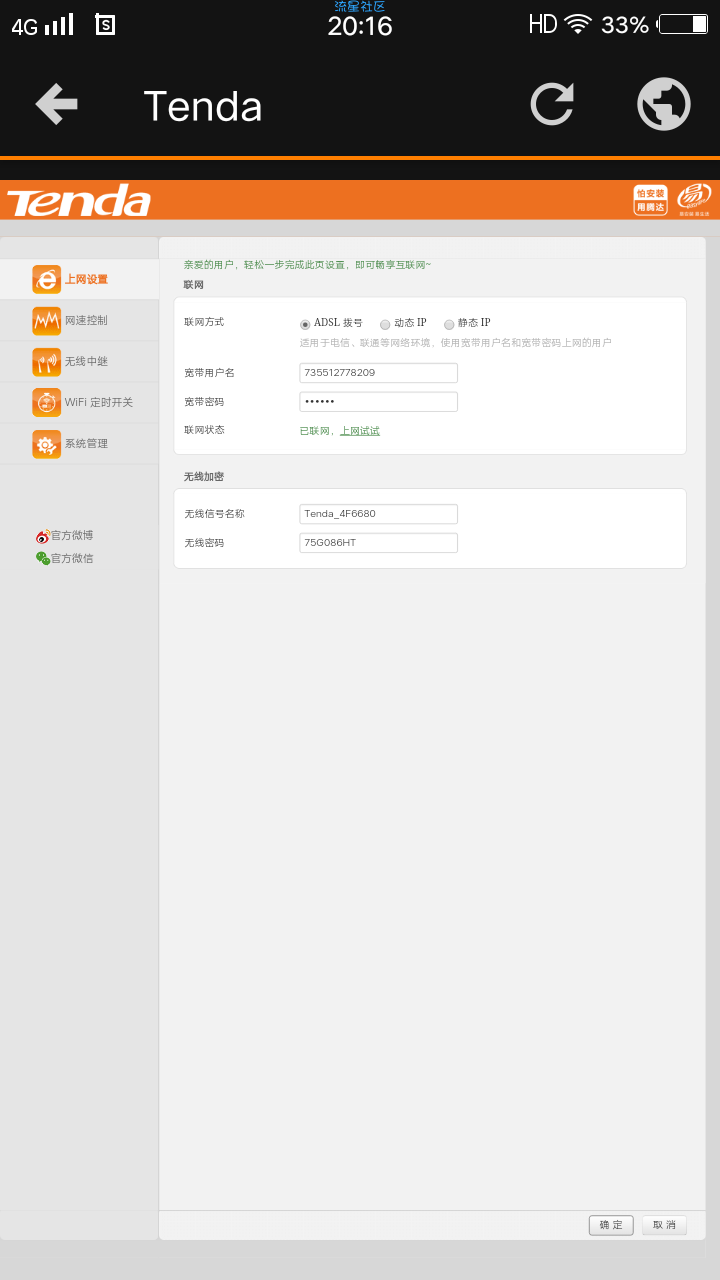Image resolution: width=720 pixels, height=1280 pixels.
Task: Click the Tenda page title text
Action: point(203,106)
